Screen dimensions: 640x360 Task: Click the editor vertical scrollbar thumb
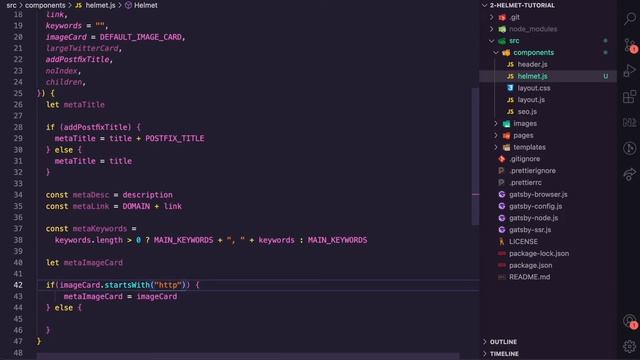coord(476,156)
